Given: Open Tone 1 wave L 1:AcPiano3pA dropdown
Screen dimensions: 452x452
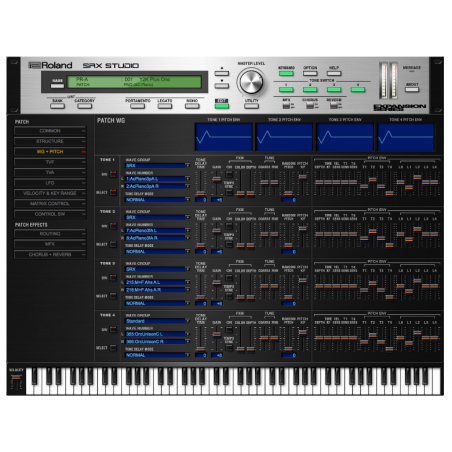Looking at the screenshot, I should (x=158, y=179).
